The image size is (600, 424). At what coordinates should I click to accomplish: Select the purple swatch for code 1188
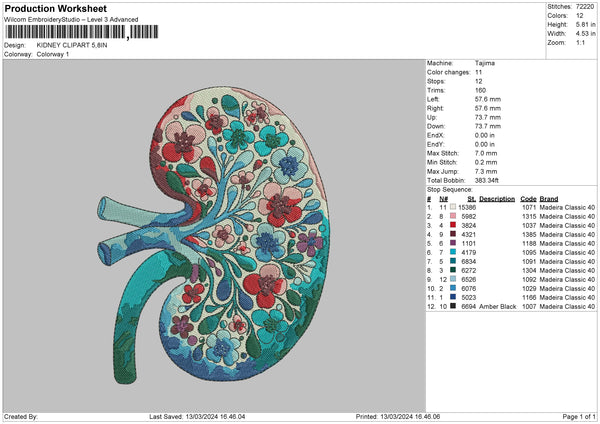point(453,243)
